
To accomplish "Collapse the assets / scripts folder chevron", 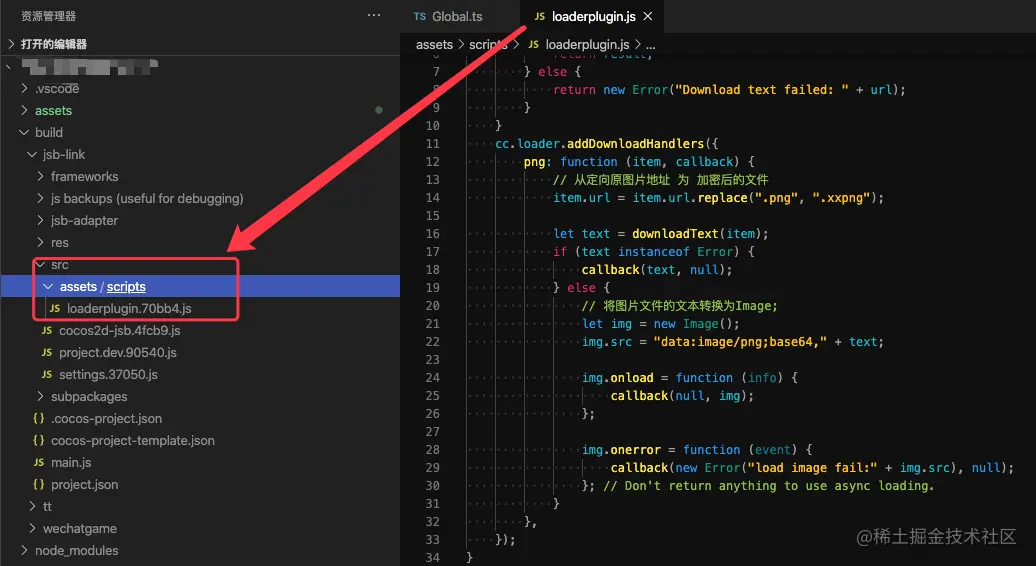I will pos(48,287).
